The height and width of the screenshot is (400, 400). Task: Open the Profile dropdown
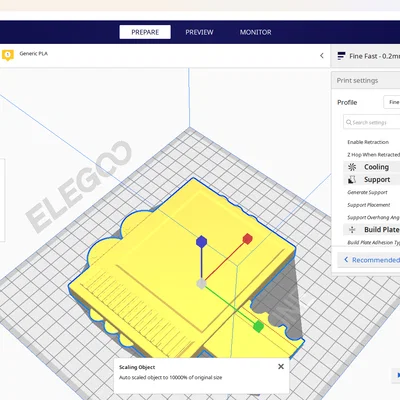click(392, 102)
